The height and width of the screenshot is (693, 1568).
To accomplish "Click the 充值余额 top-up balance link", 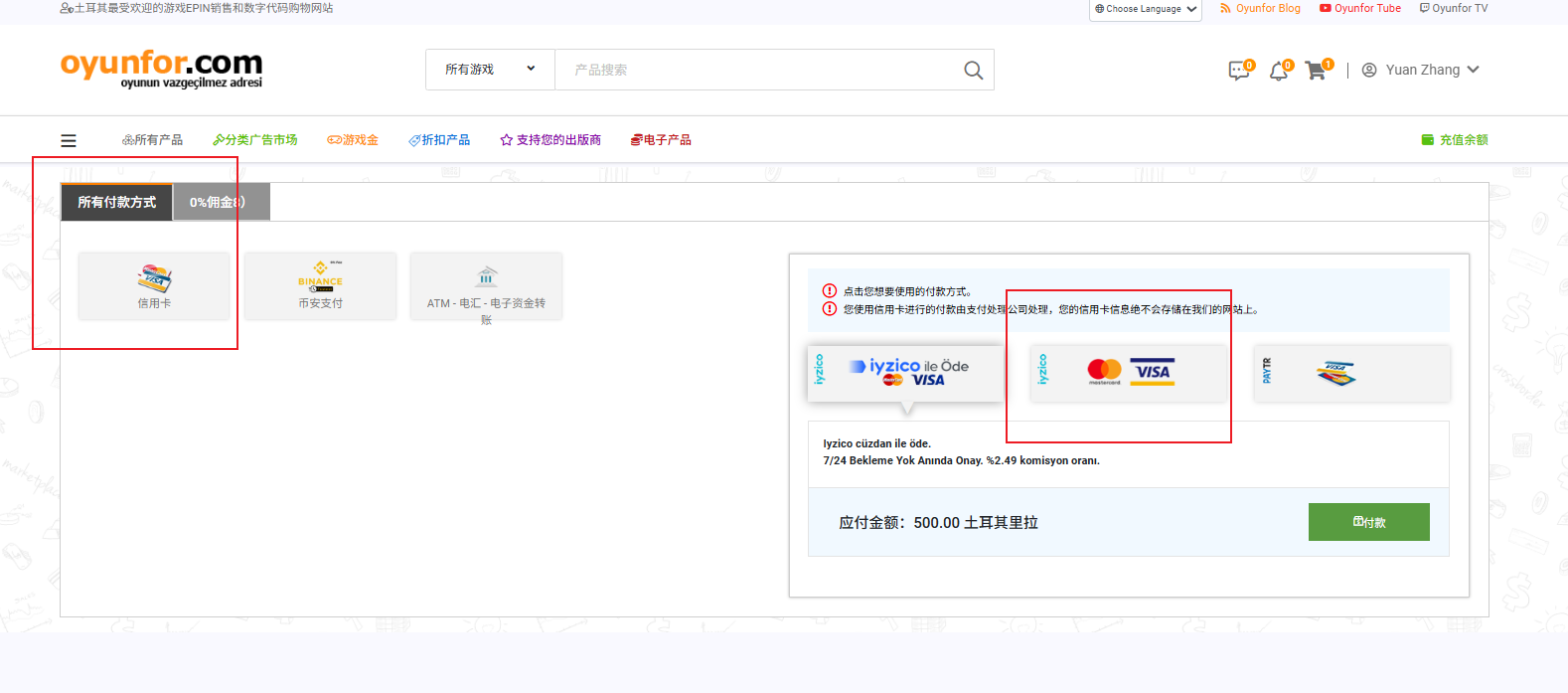I will pyautogui.click(x=1455, y=140).
